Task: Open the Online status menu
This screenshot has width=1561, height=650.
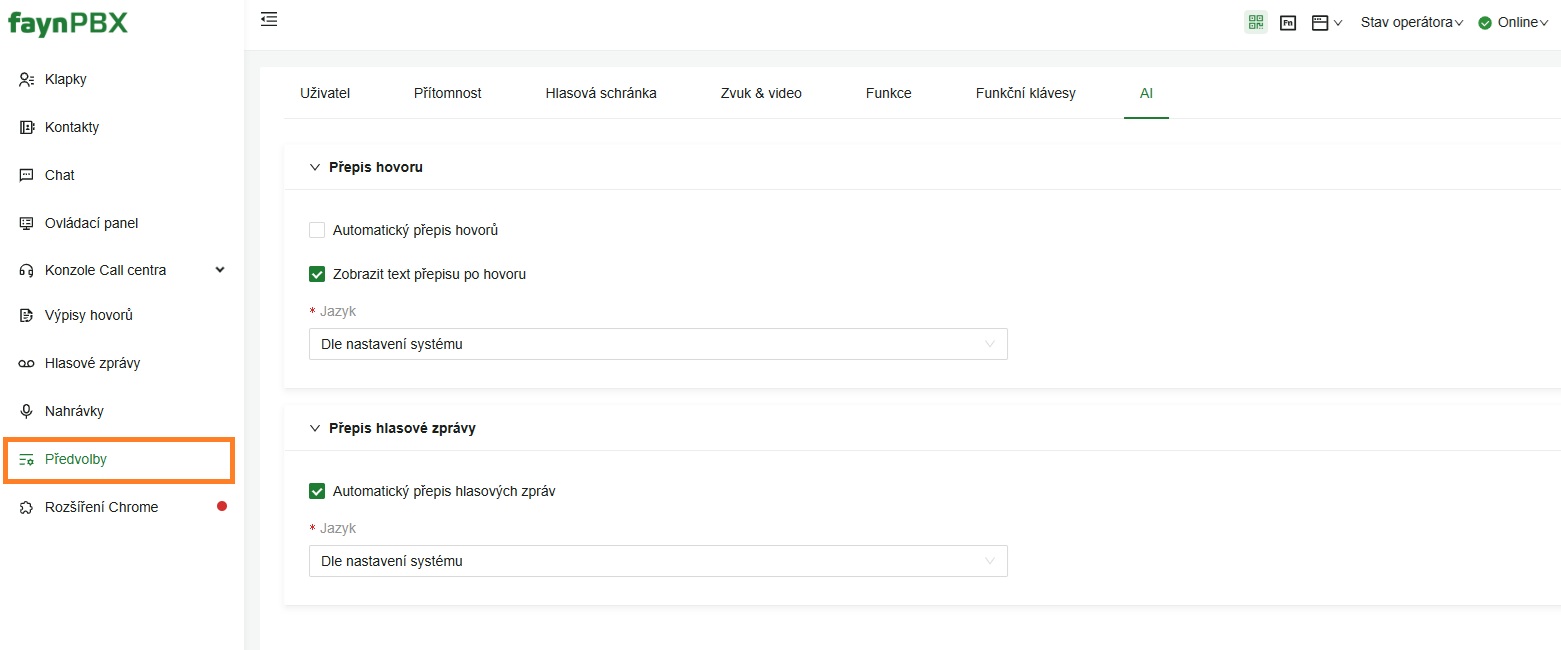Action: (1513, 22)
